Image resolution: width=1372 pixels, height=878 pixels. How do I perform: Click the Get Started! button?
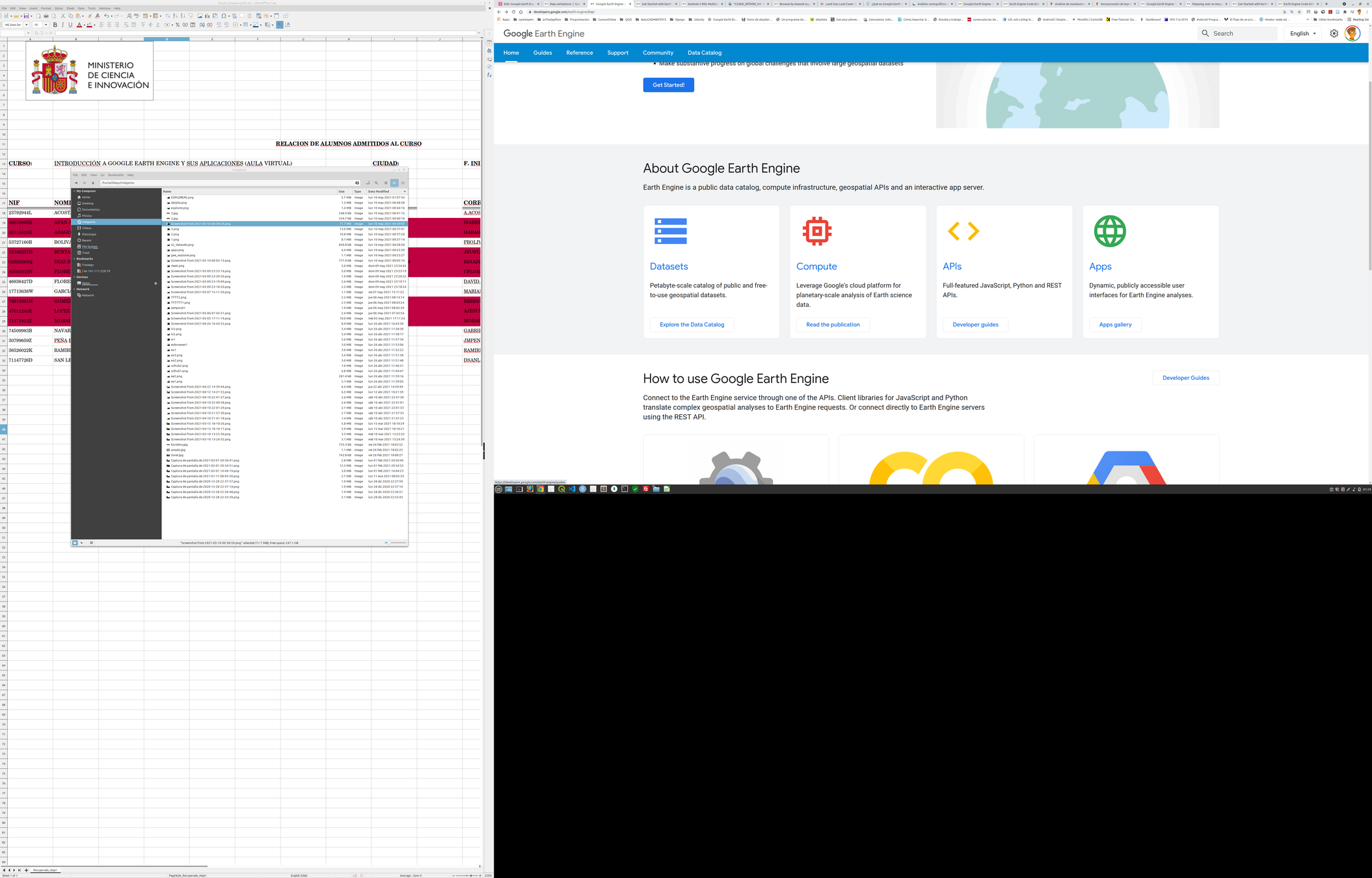[668, 85]
